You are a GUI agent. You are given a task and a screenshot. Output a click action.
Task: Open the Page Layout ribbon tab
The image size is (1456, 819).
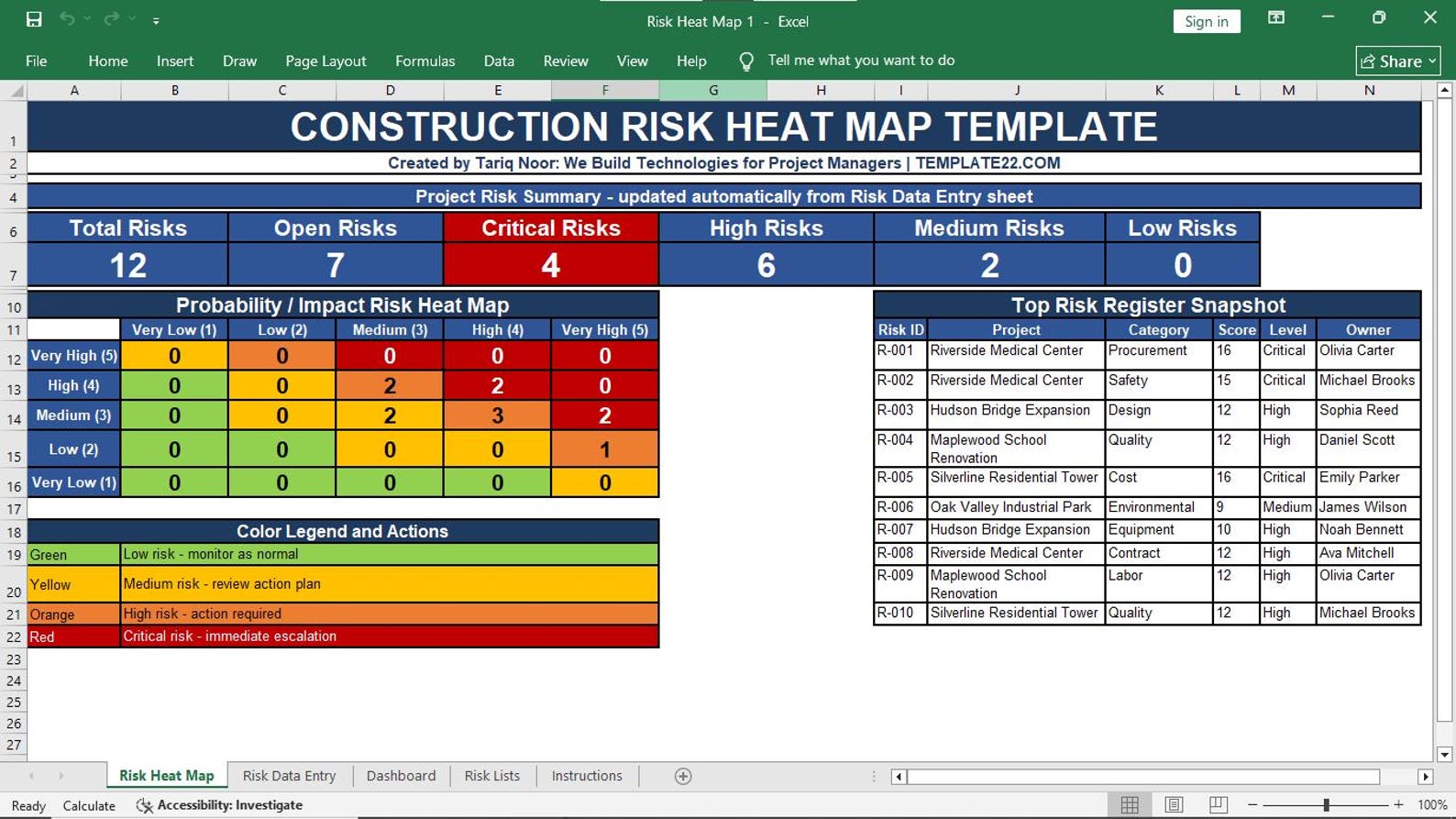tap(325, 61)
